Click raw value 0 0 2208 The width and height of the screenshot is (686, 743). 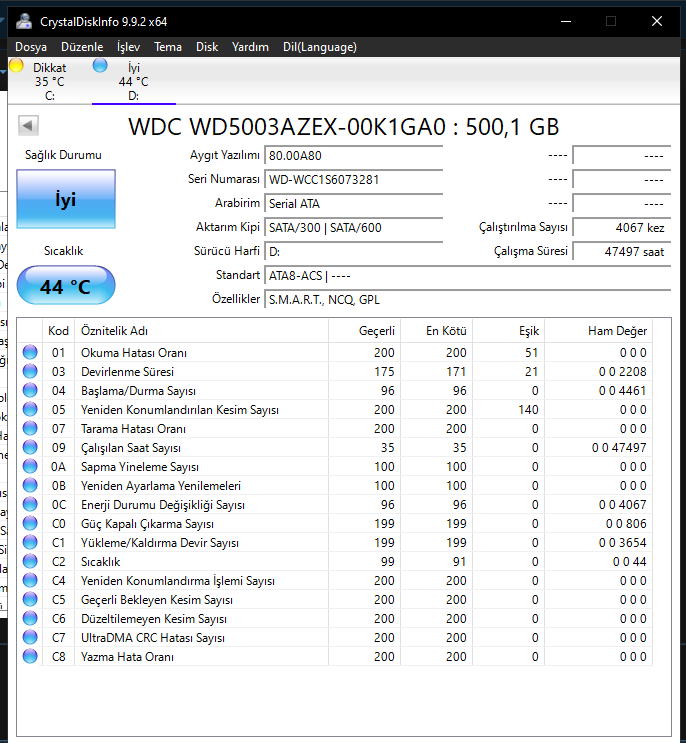623,372
